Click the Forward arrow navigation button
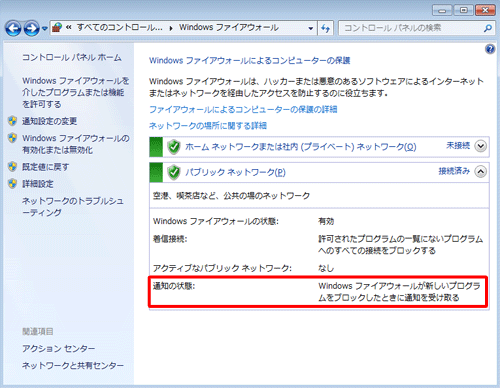The height and width of the screenshot is (388, 500). pos(32,28)
